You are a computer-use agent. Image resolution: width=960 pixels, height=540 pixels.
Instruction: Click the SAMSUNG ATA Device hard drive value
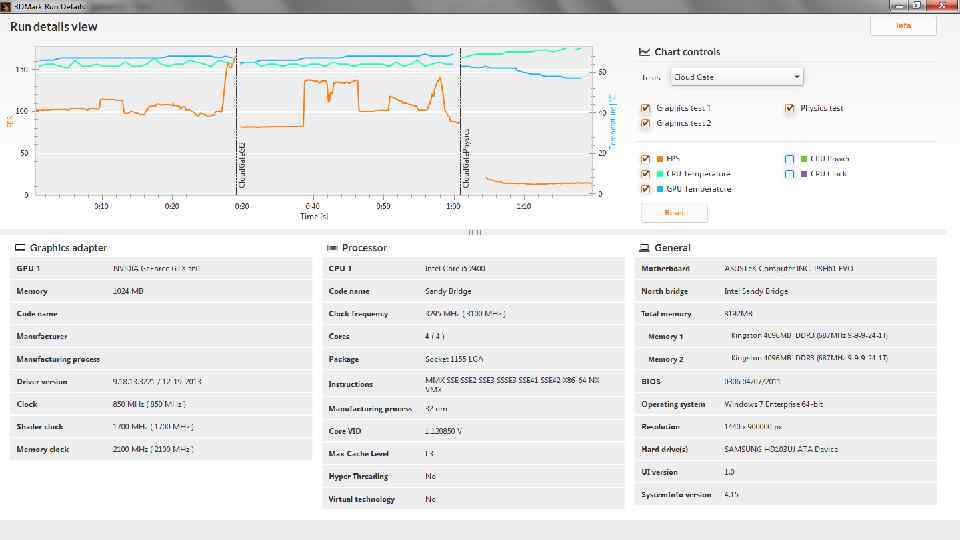[x=781, y=449]
